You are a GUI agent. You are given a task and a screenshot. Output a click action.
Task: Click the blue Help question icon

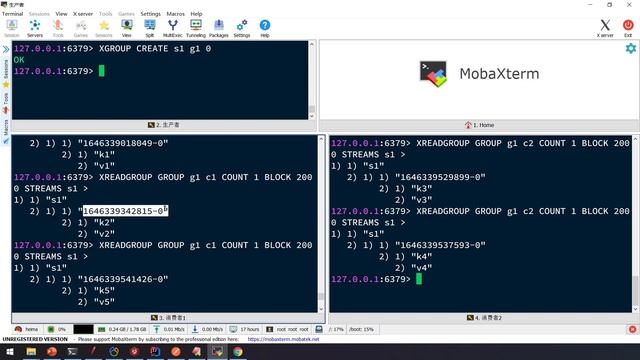coord(265,28)
